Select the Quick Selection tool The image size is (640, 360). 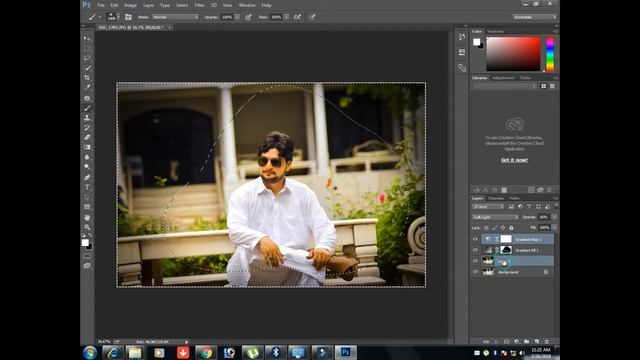point(87,68)
